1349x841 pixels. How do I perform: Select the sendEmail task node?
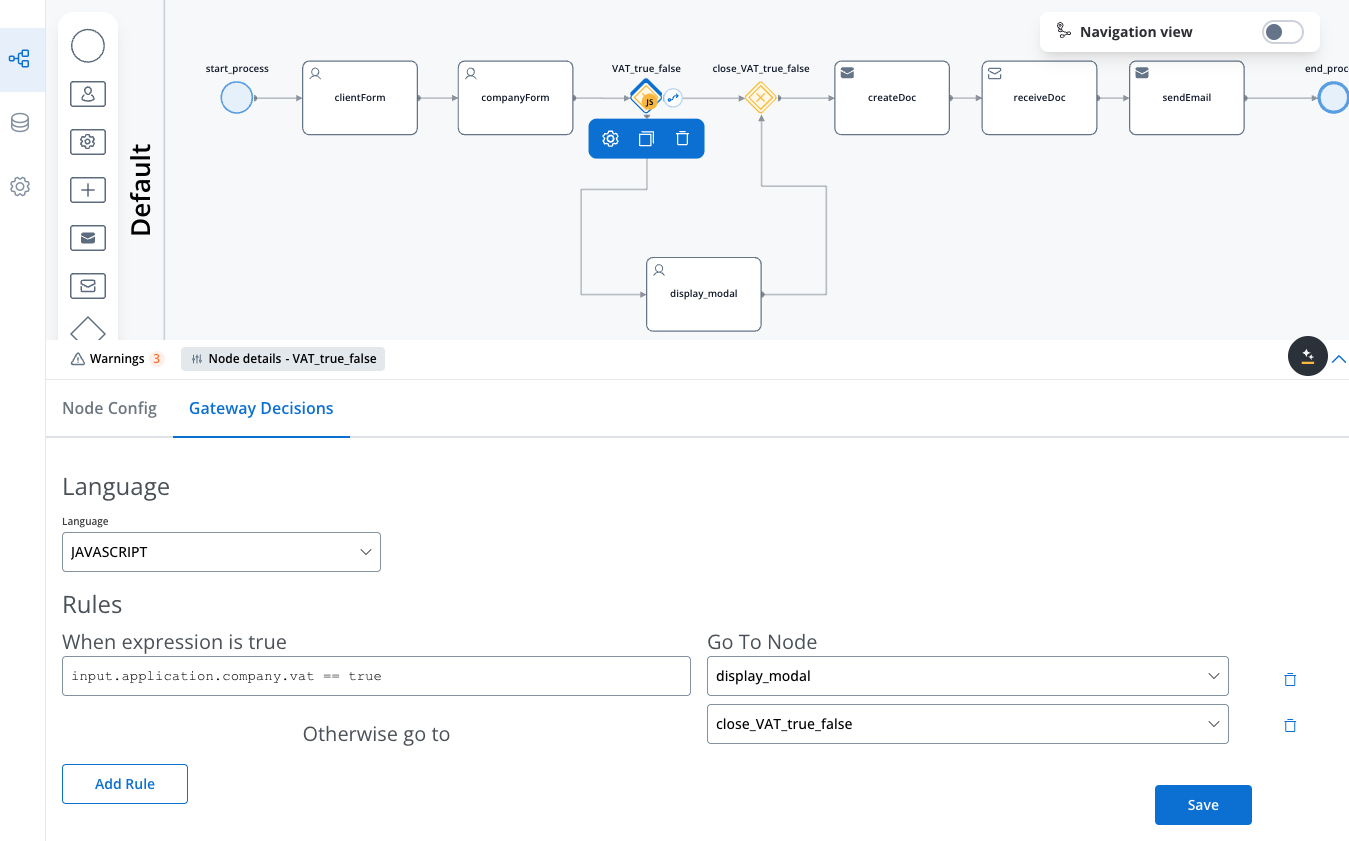click(x=1187, y=98)
